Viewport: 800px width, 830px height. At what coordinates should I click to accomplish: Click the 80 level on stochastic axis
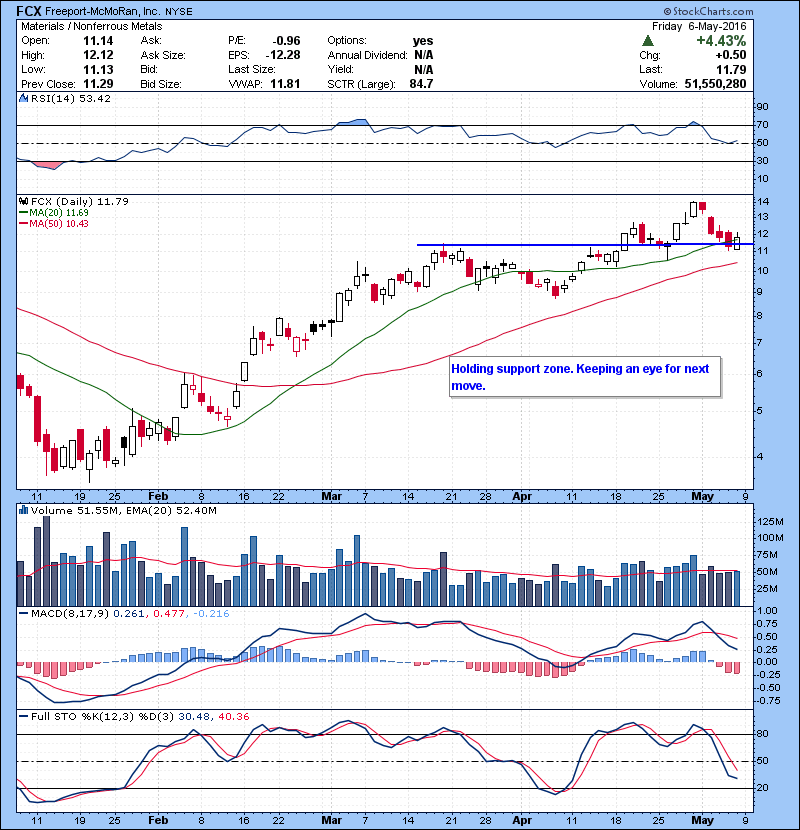[x=763, y=734]
